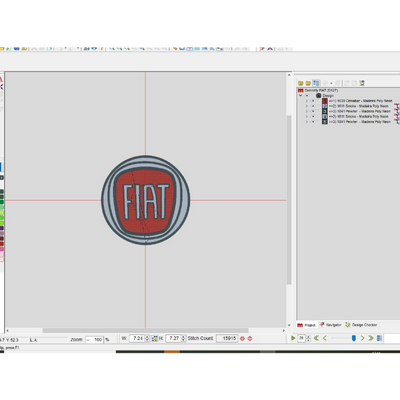
Task: Click the highlighted view-mode icon in Project panel toolbar
Action: click(316, 83)
